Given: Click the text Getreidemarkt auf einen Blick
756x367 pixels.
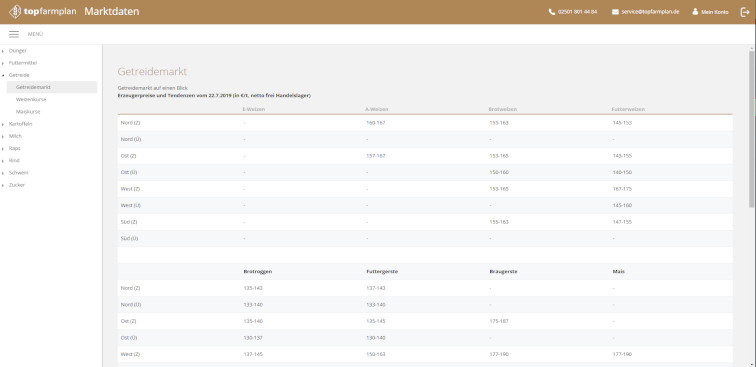Looking at the screenshot, I should tap(152, 89).
